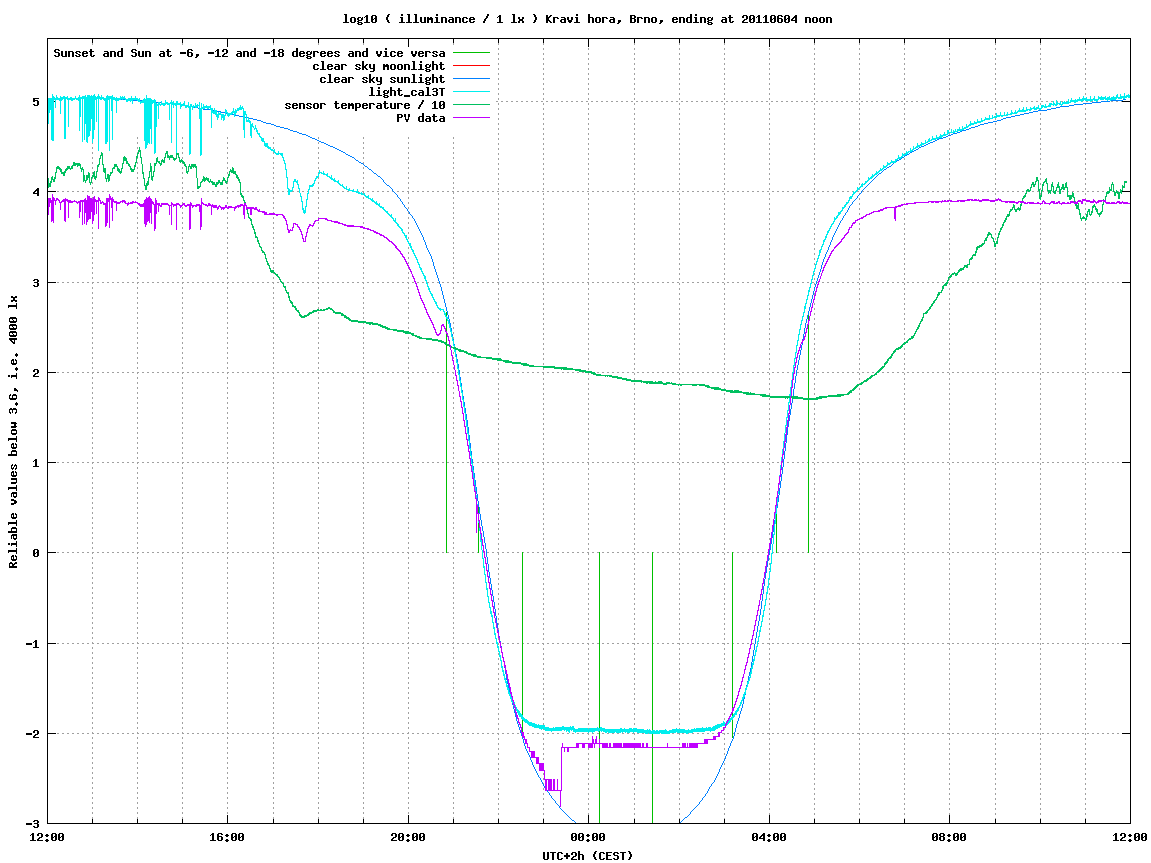Viewport: 1151px width, 863px height.
Task: Click the chart title mentioning Kravi hora, Brno
Action: coord(587,19)
